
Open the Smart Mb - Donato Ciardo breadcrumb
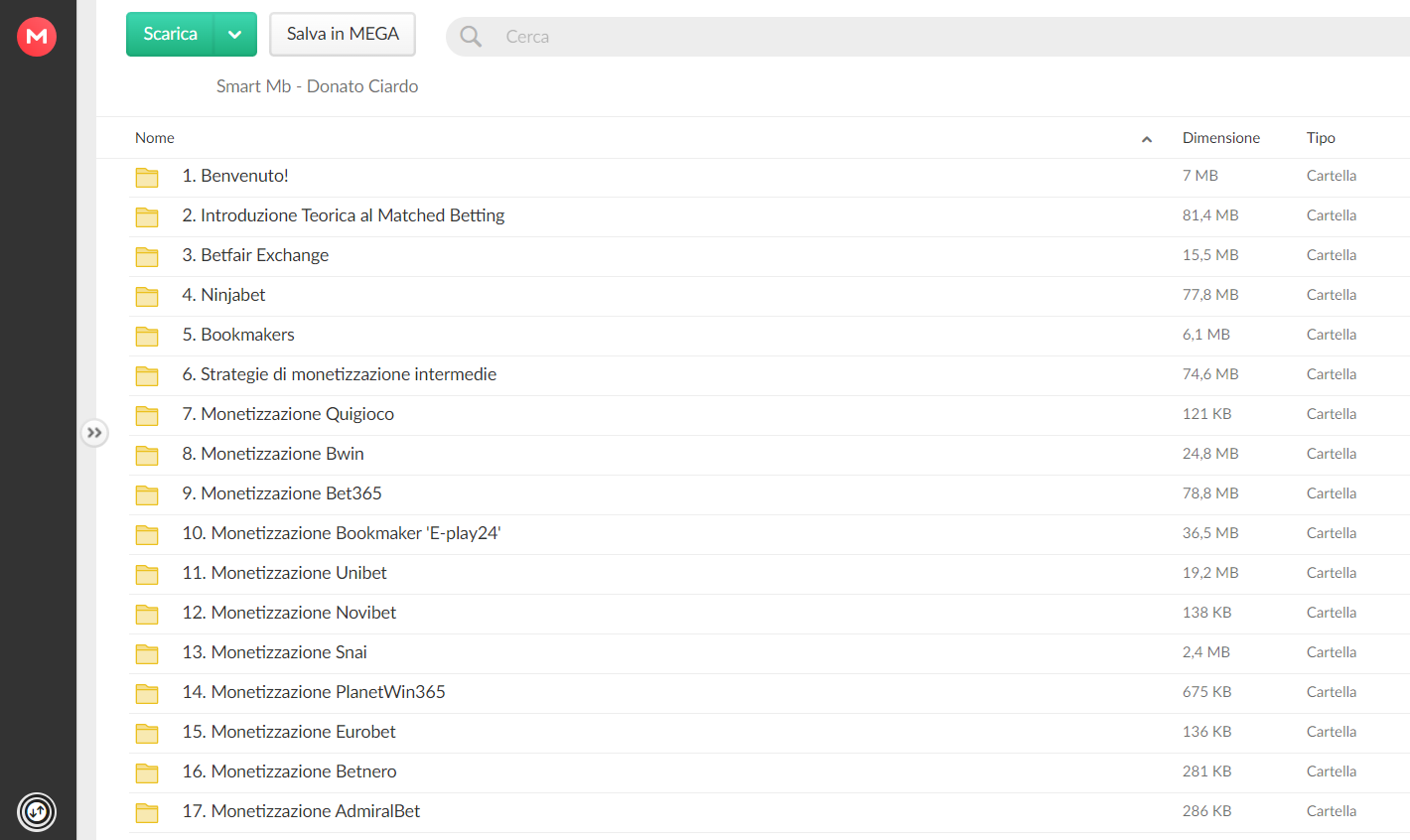[317, 86]
